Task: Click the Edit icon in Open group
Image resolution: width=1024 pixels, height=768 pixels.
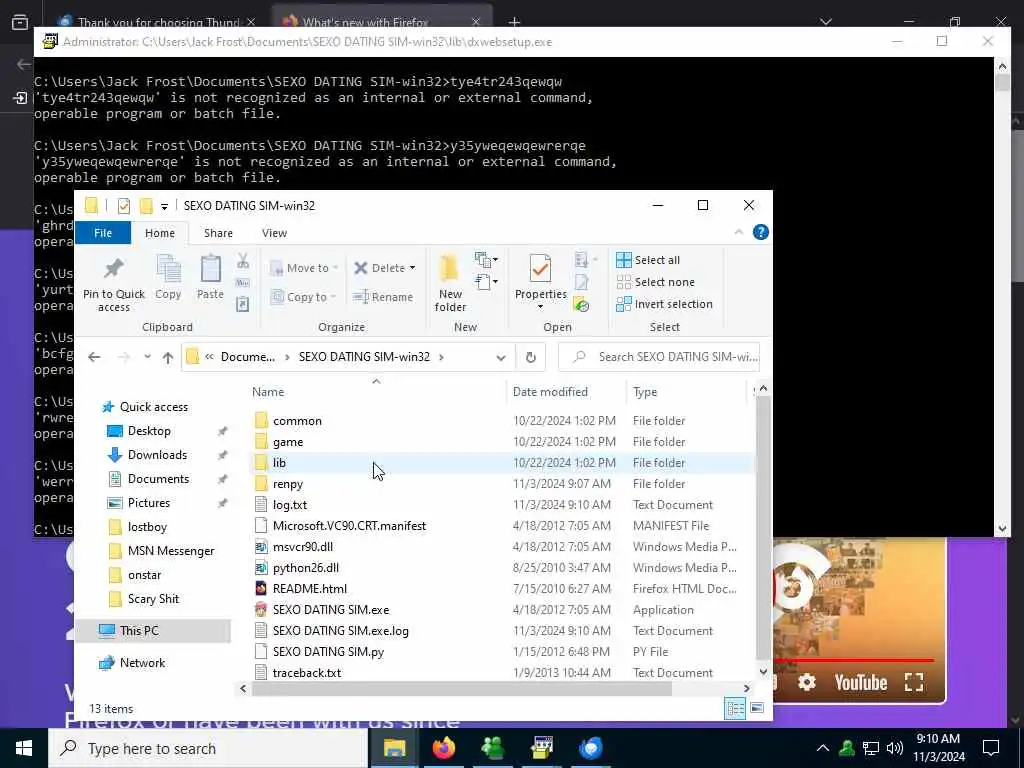Action: coord(581,282)
